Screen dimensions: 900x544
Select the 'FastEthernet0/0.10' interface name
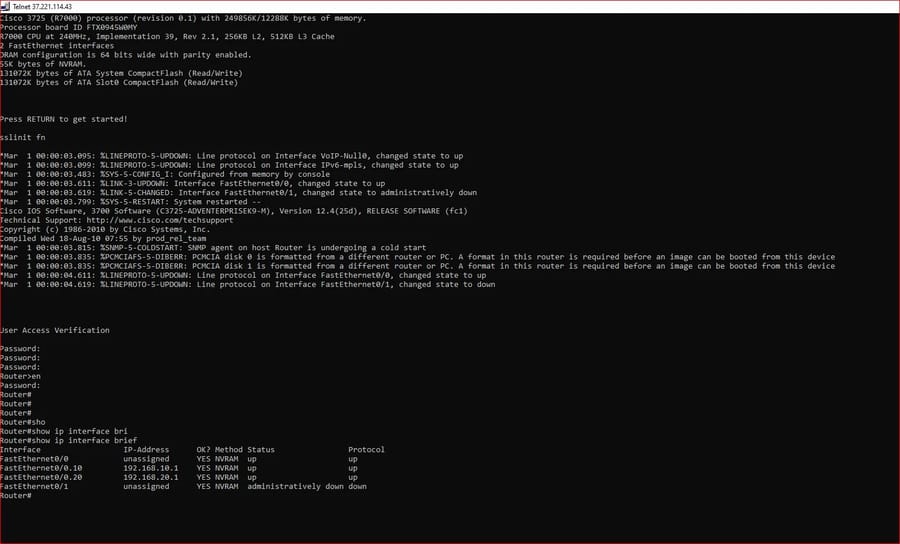click(x=41, y=468)
